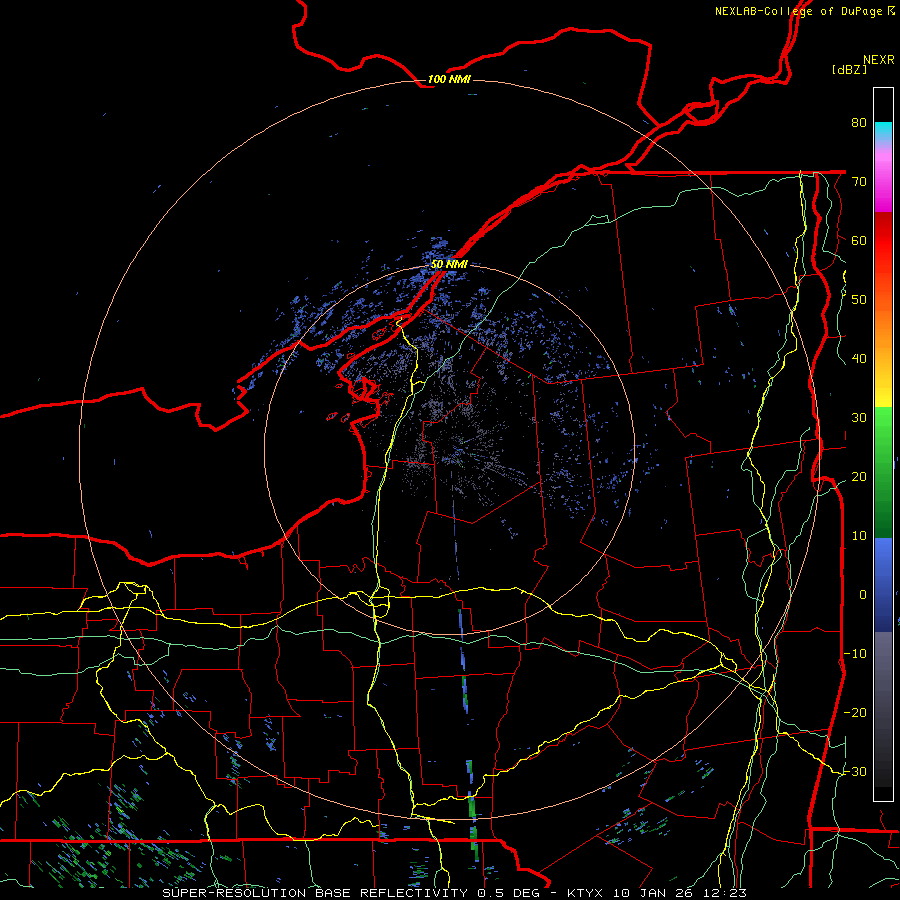Click the NEXR label above the scale

click(x=879, y=60)
